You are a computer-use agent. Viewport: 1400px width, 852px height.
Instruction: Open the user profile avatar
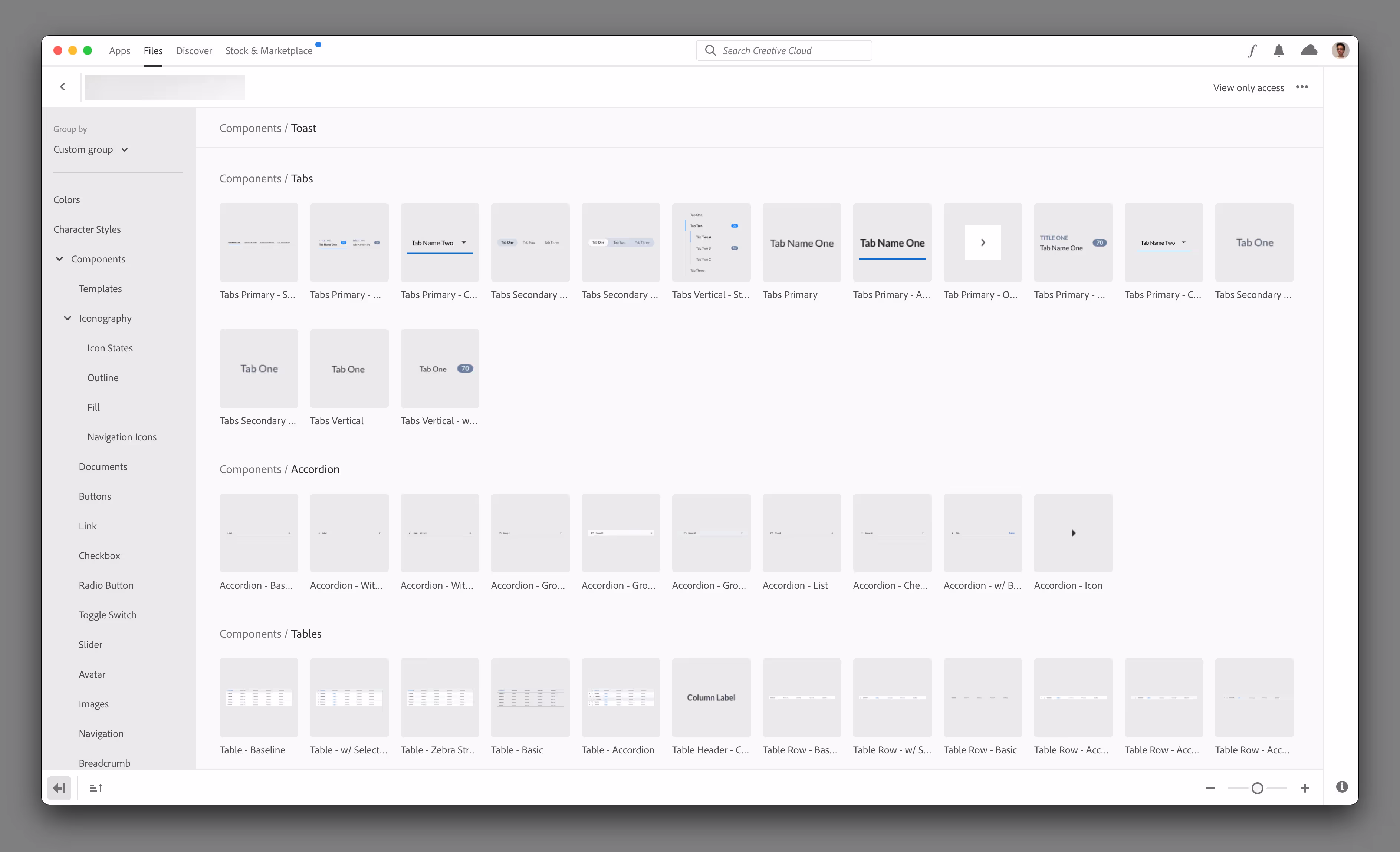pyautogui.click(x=1340, y=50)
